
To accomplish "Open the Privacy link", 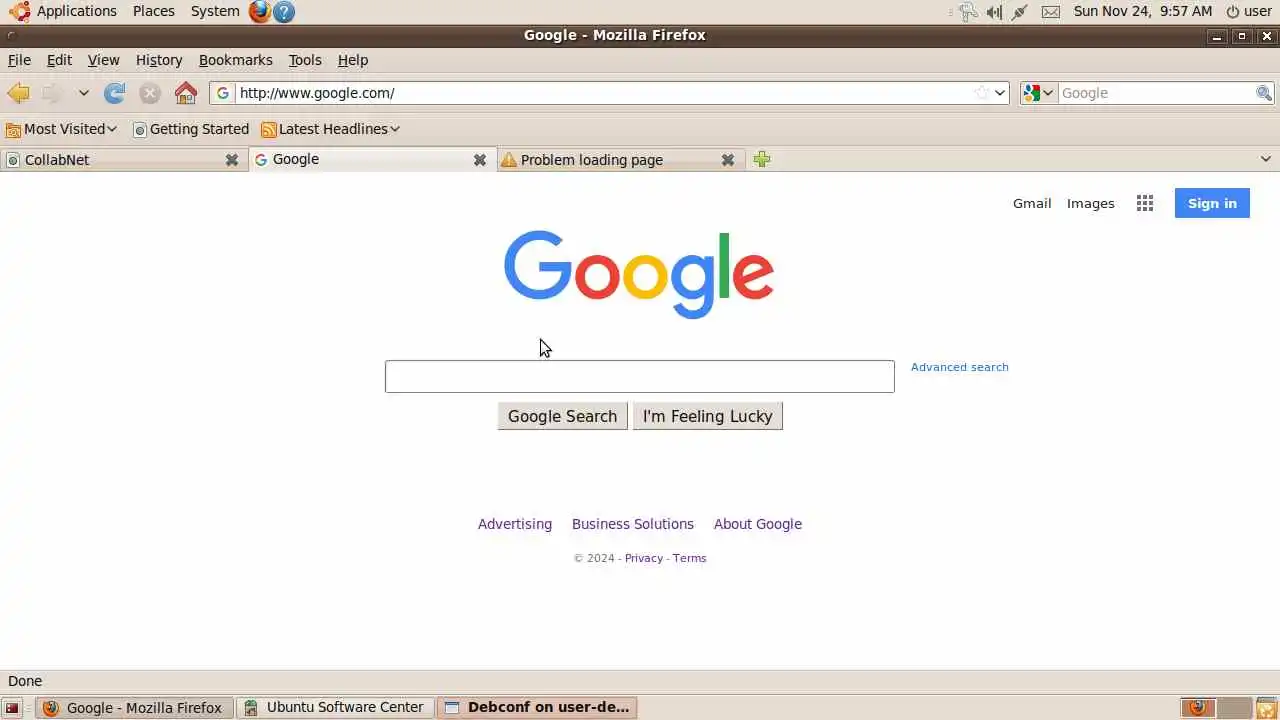I will [644, 558].
